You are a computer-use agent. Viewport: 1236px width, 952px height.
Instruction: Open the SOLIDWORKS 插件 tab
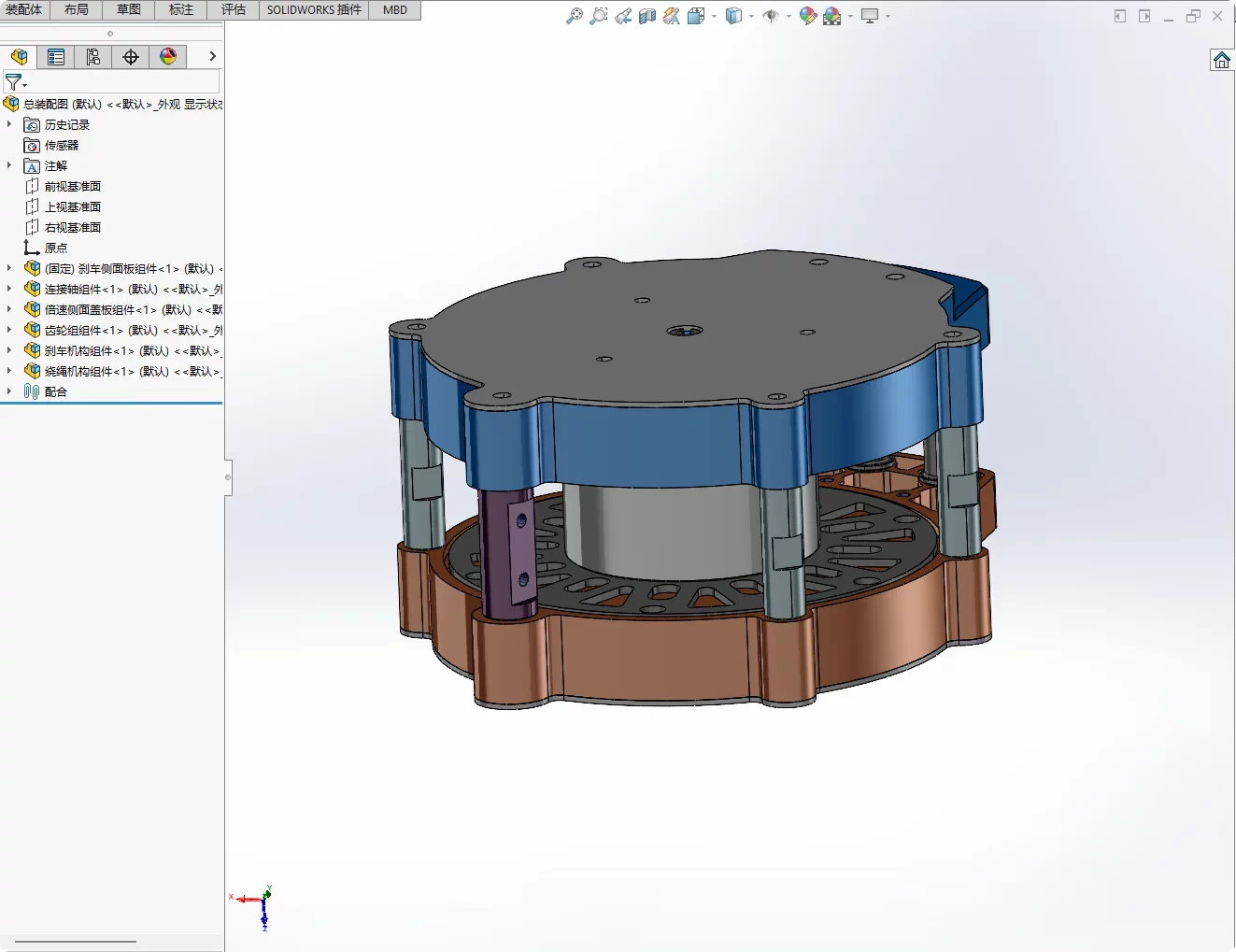coord(314,9)
